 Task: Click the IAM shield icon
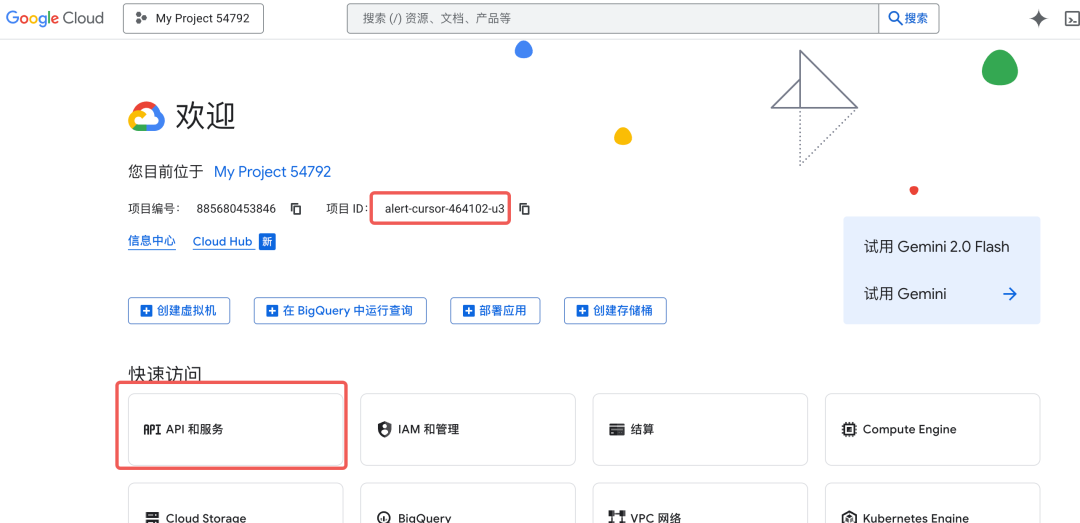384,429
